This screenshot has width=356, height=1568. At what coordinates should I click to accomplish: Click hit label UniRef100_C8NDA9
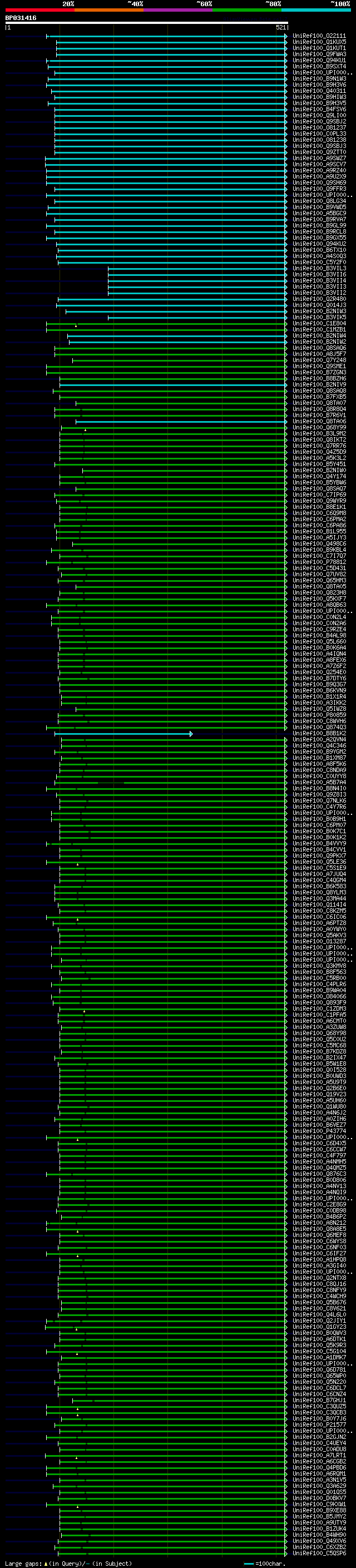319,770
